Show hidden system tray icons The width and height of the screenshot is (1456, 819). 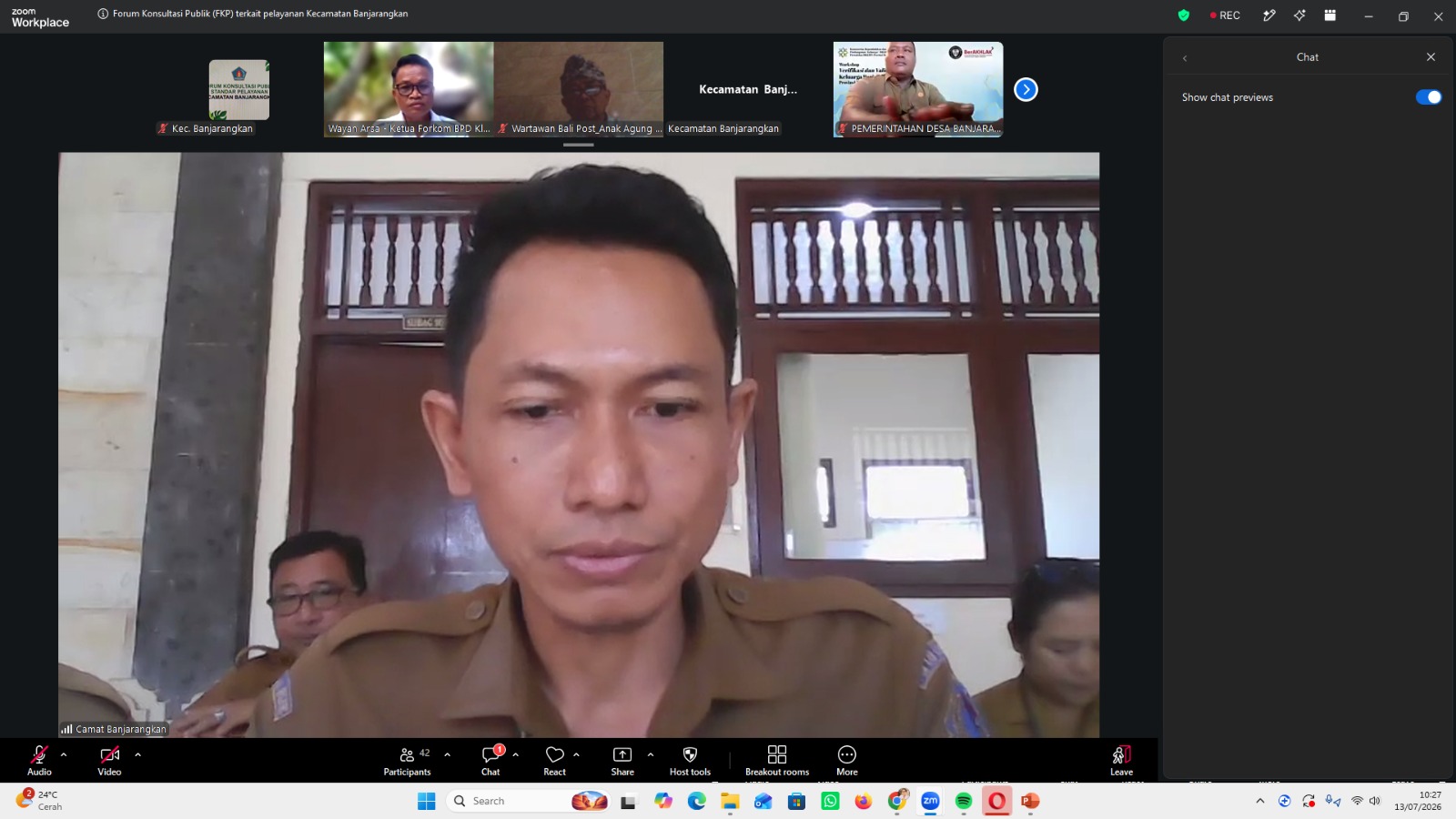click(x=1259, y=801)
